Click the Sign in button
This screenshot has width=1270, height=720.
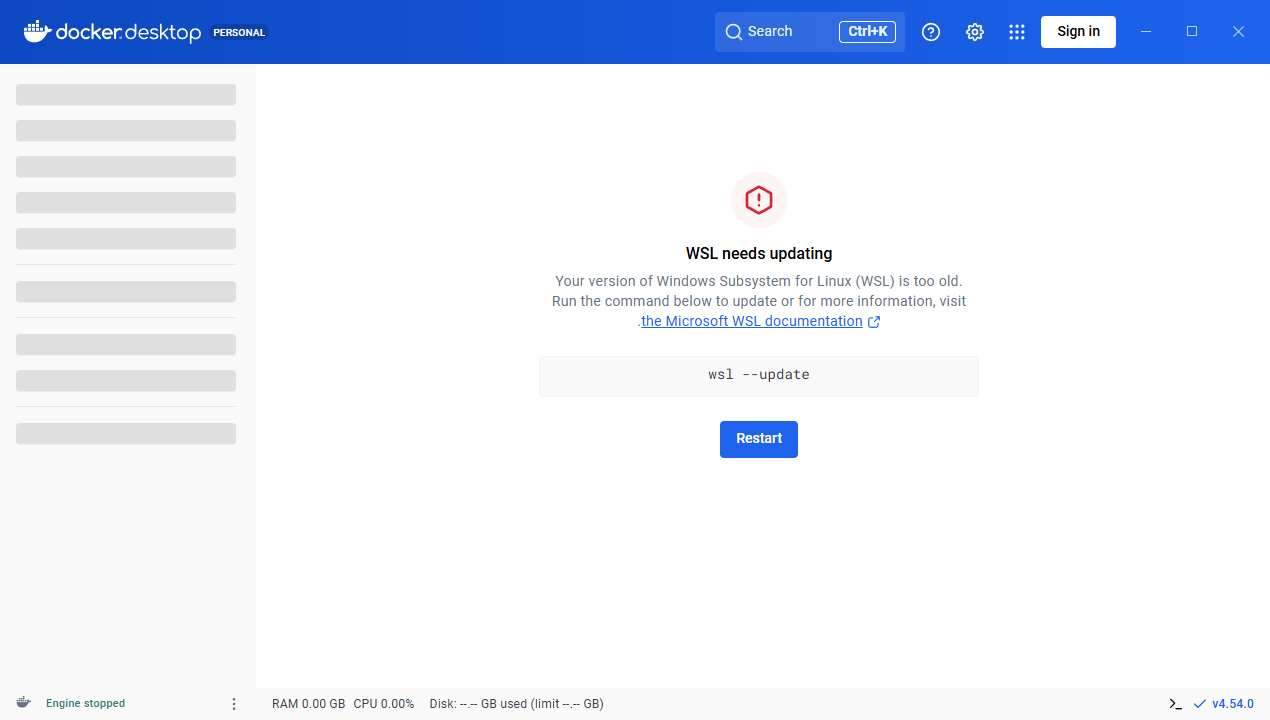tap(1078, 32)
